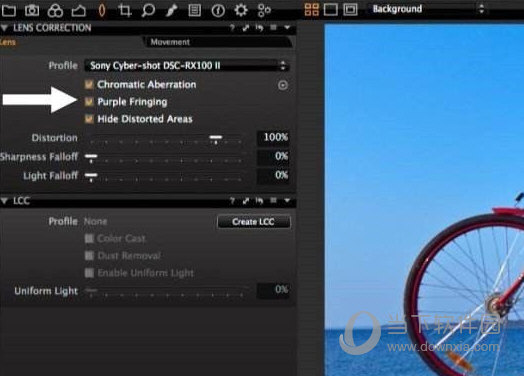The height and width of the screenshot is (376, 524).
Task: Open the Metadata info tool tab
Action: [x=218, y=11]
